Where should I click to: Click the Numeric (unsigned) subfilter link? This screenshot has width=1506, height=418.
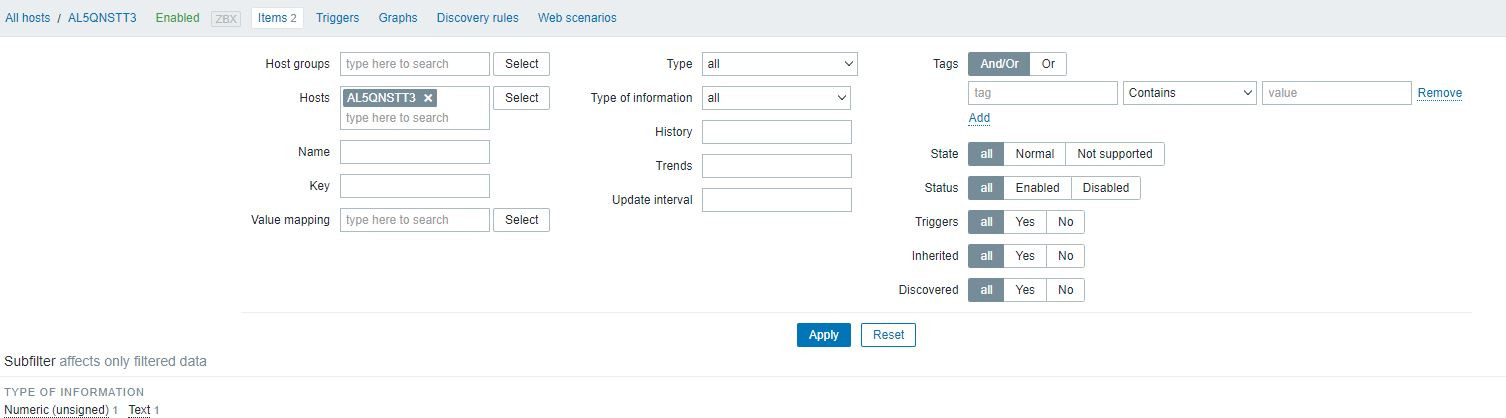click(56, 410)
